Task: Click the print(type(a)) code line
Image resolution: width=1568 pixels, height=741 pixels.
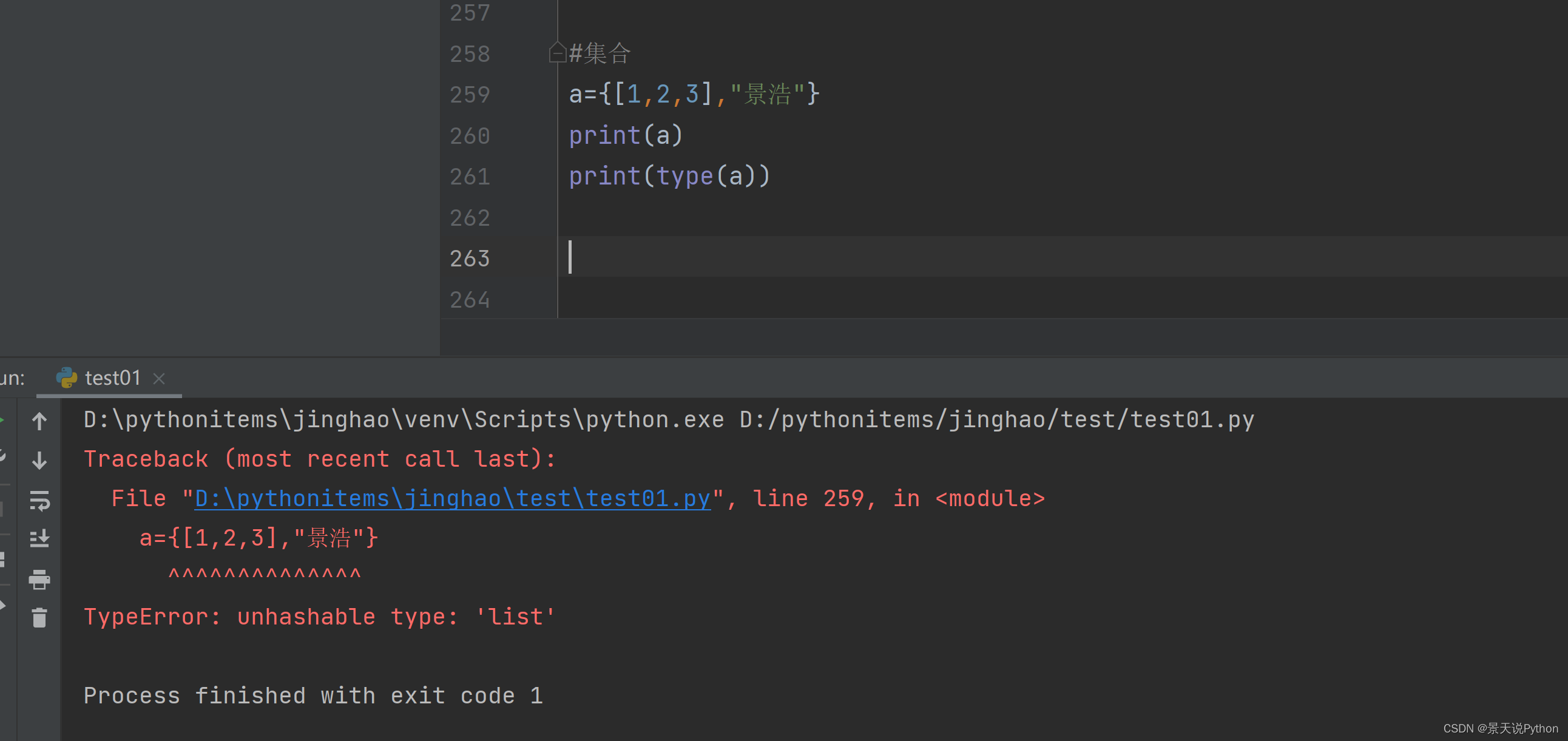Action: 669,176
